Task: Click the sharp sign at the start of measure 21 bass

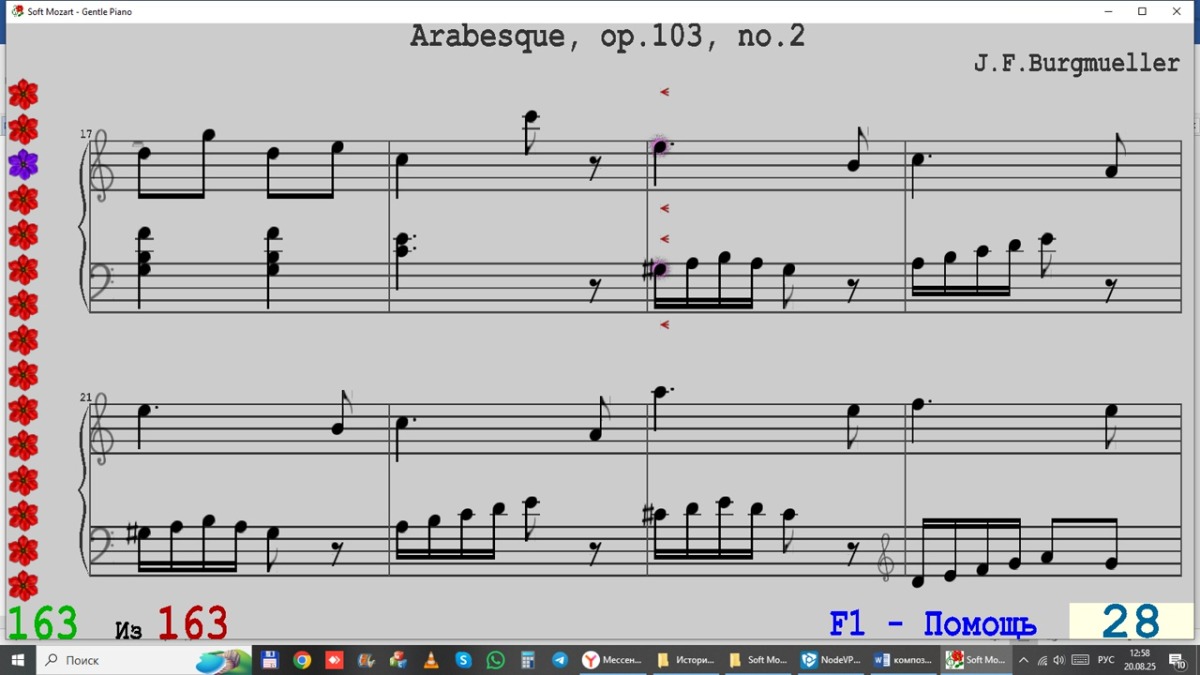Action: pyautogui.click(x=131, y=534)
